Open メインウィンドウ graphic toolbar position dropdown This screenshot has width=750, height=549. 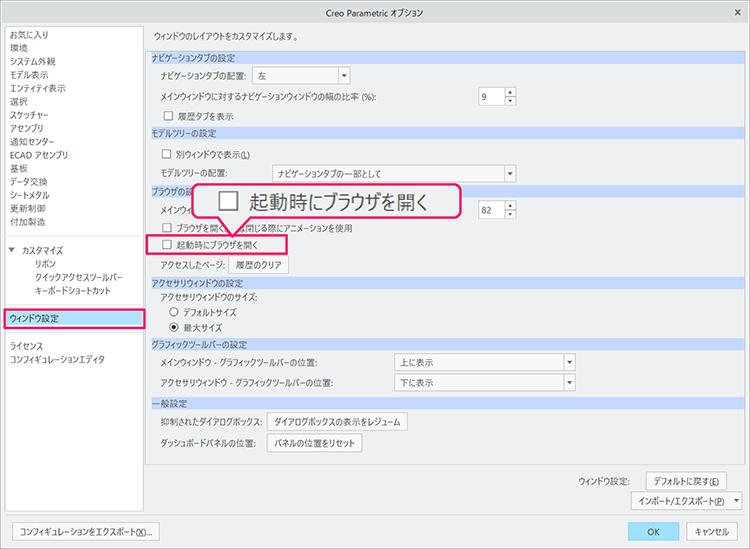click(569, 362)
